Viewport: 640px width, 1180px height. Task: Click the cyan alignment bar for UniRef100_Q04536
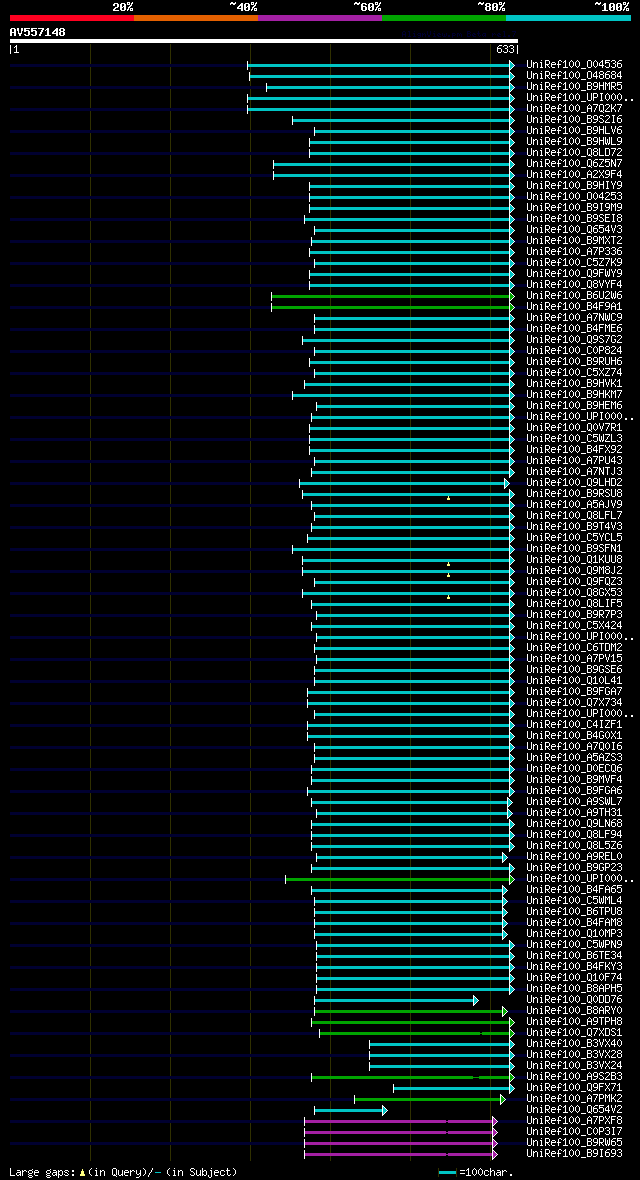[381, 65]
